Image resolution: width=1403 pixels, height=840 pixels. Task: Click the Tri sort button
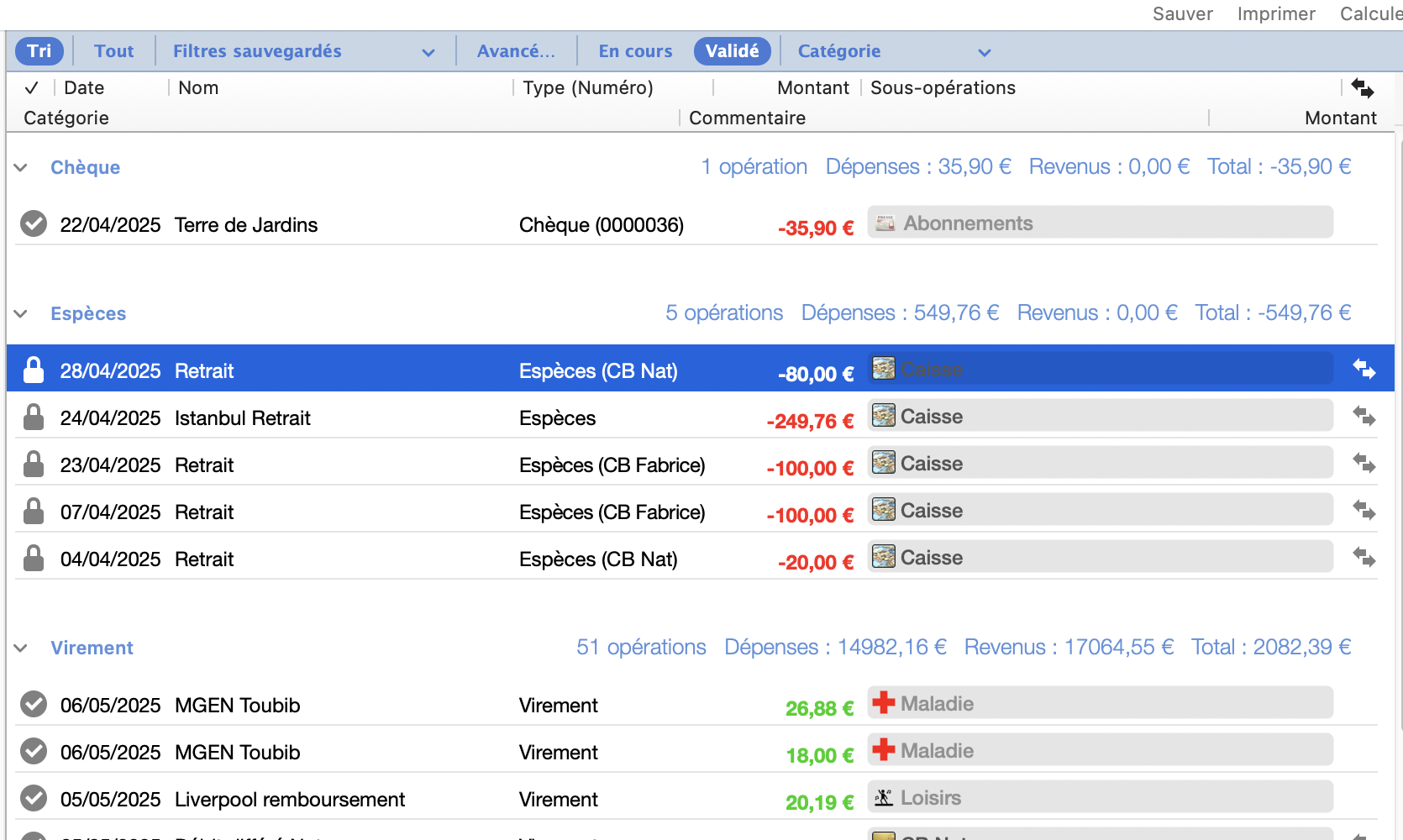[x=39, y=51]
